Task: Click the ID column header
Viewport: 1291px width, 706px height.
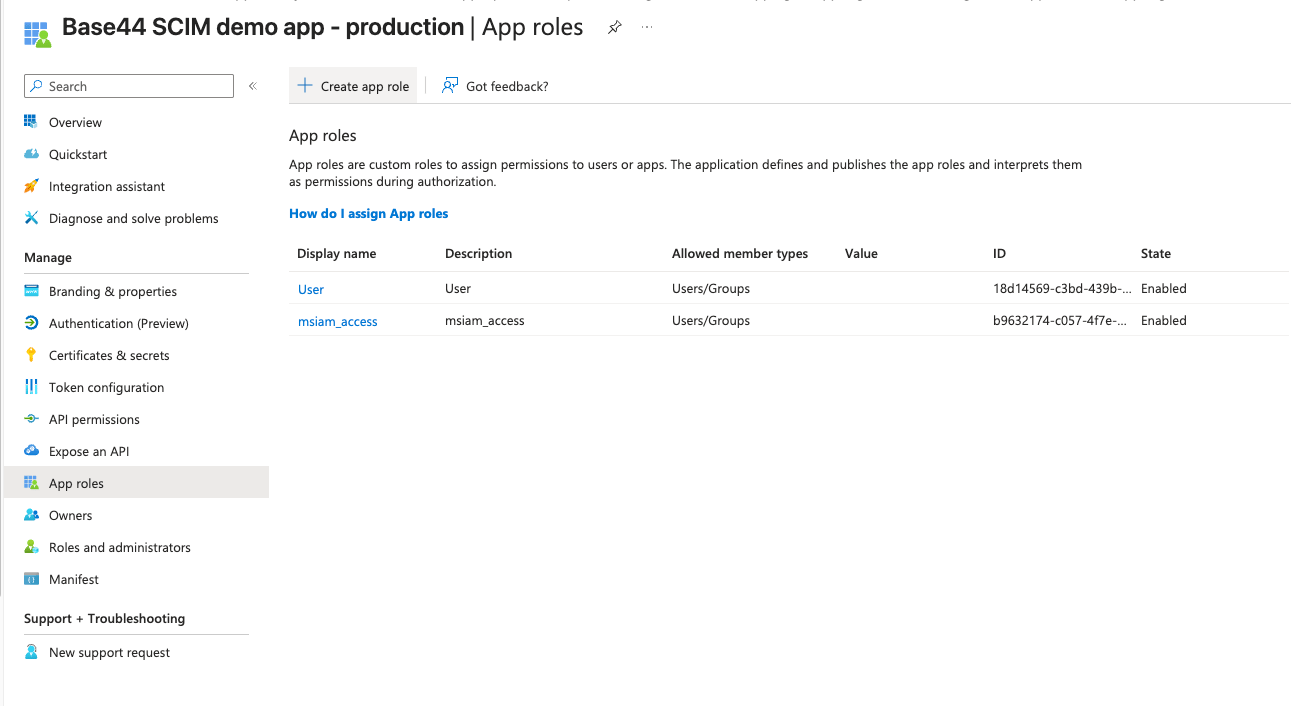Action: click(999, 253)
